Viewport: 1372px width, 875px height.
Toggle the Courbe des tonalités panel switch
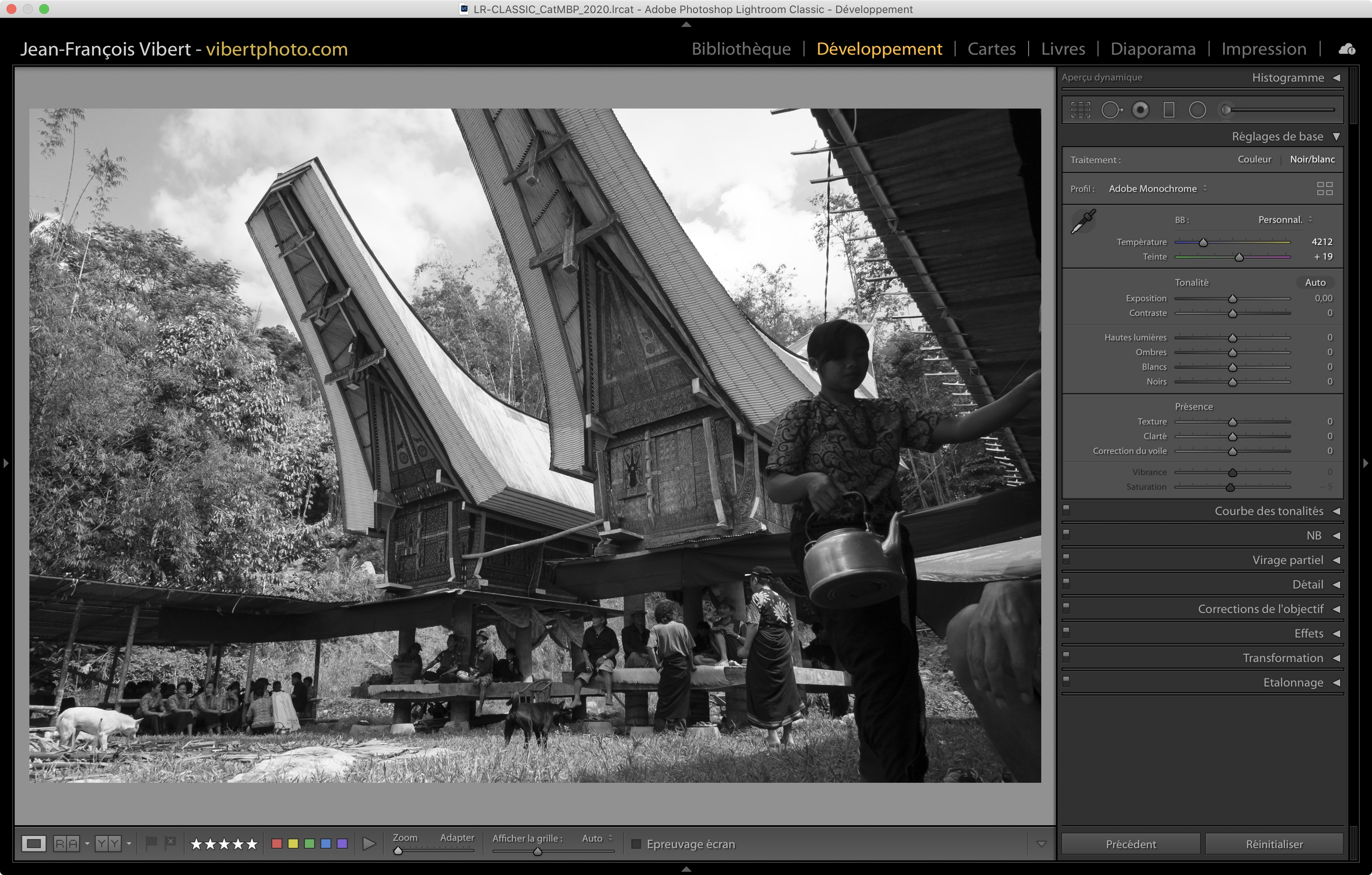point(1066,509)
